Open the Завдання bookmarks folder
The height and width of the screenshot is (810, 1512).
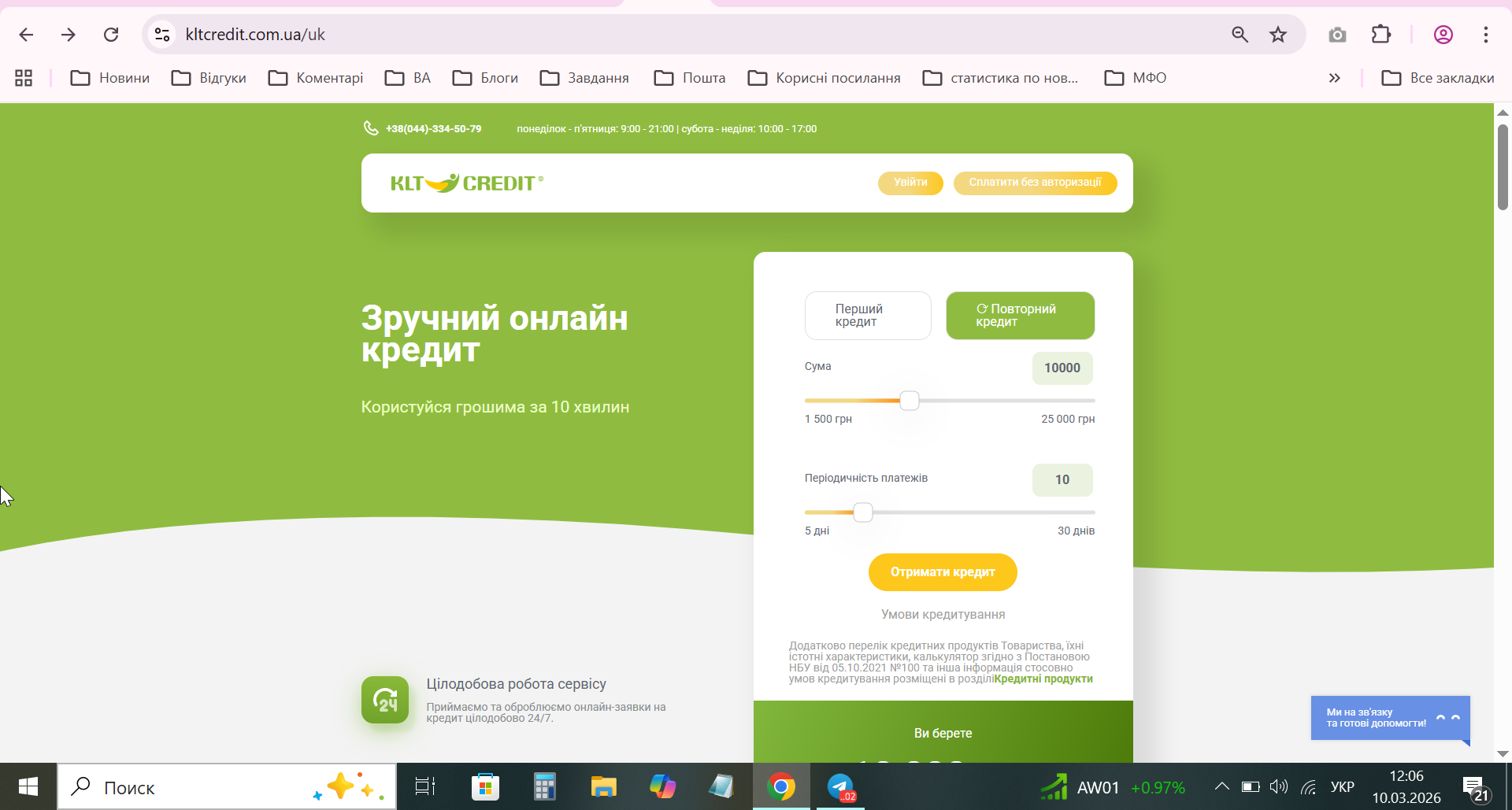click(584, 78)
